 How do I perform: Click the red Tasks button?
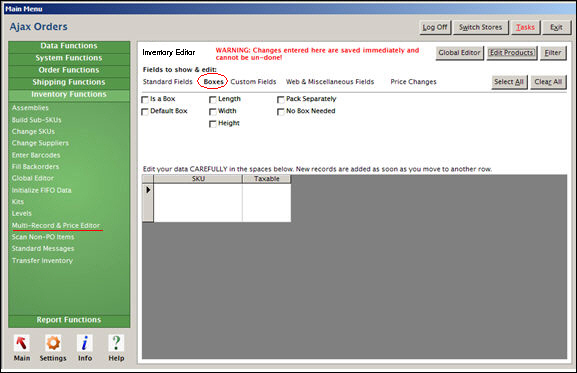pos(525,27)
